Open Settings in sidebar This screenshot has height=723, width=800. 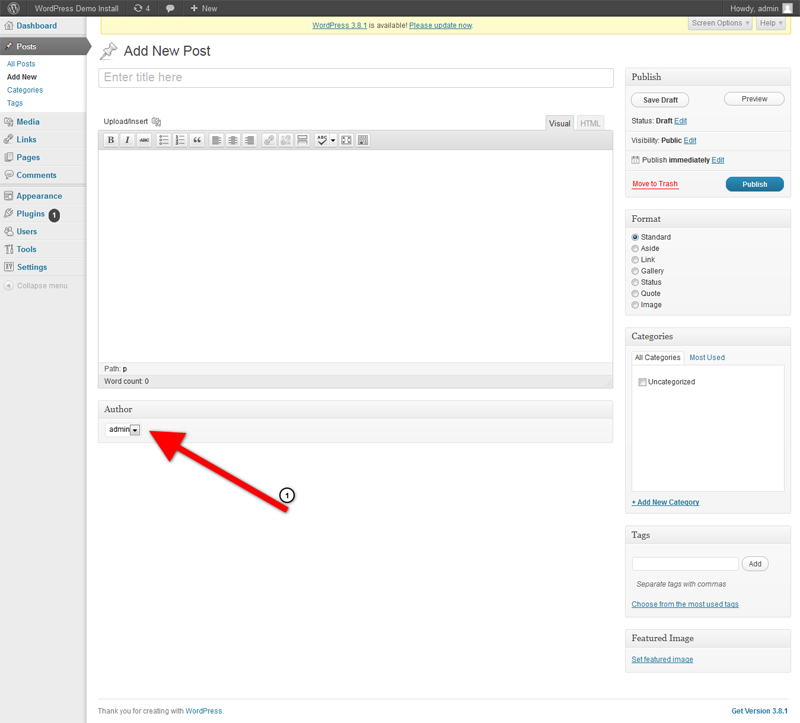[x=32, y=267]
